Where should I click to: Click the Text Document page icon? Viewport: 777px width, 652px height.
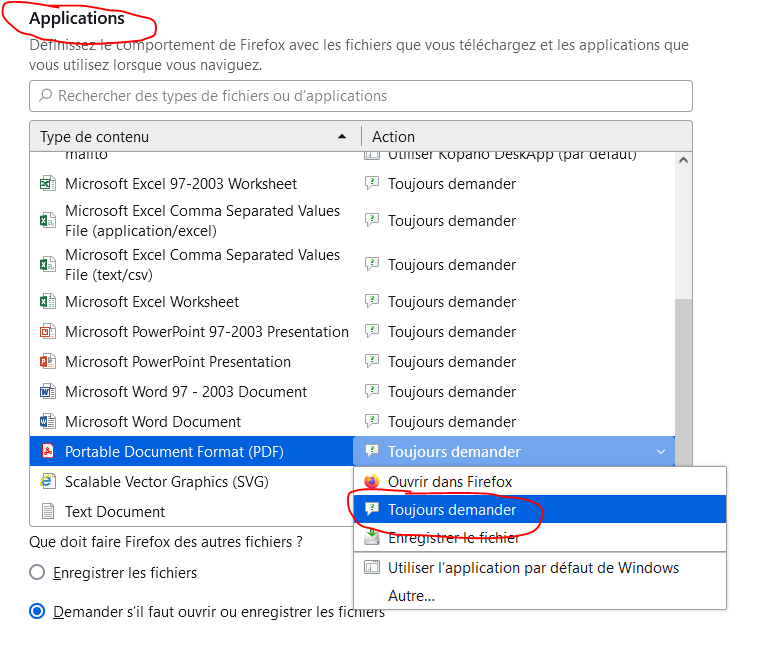point(48,511)
